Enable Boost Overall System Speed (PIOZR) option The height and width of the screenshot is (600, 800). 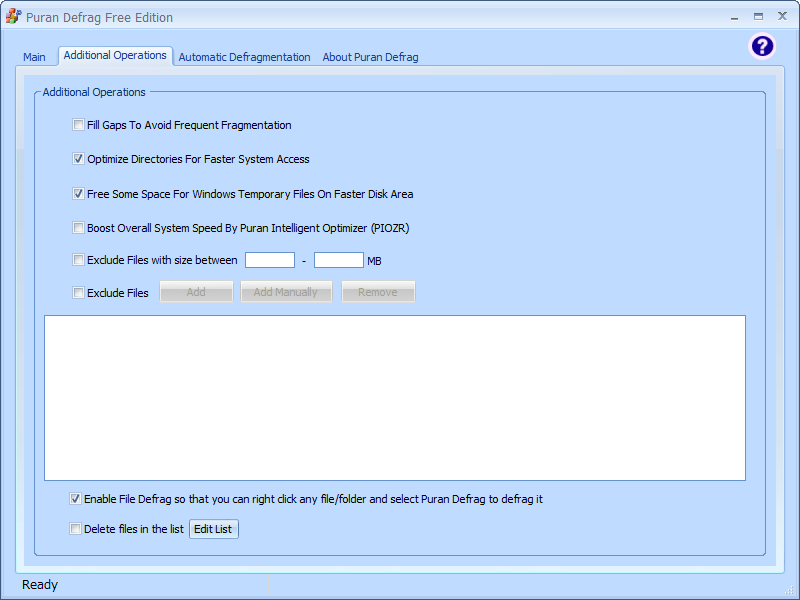tap(78, 228)
